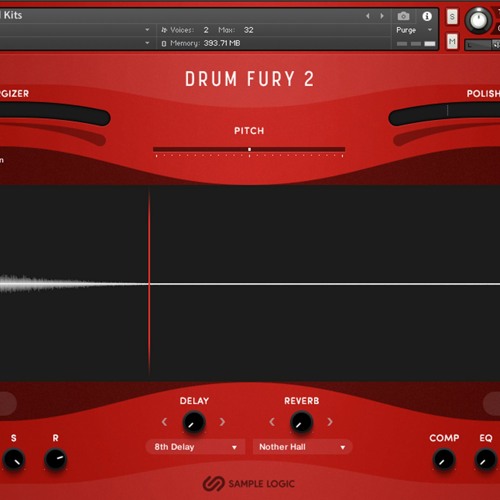Click the red playhead marker in waveform

[149, 283]
